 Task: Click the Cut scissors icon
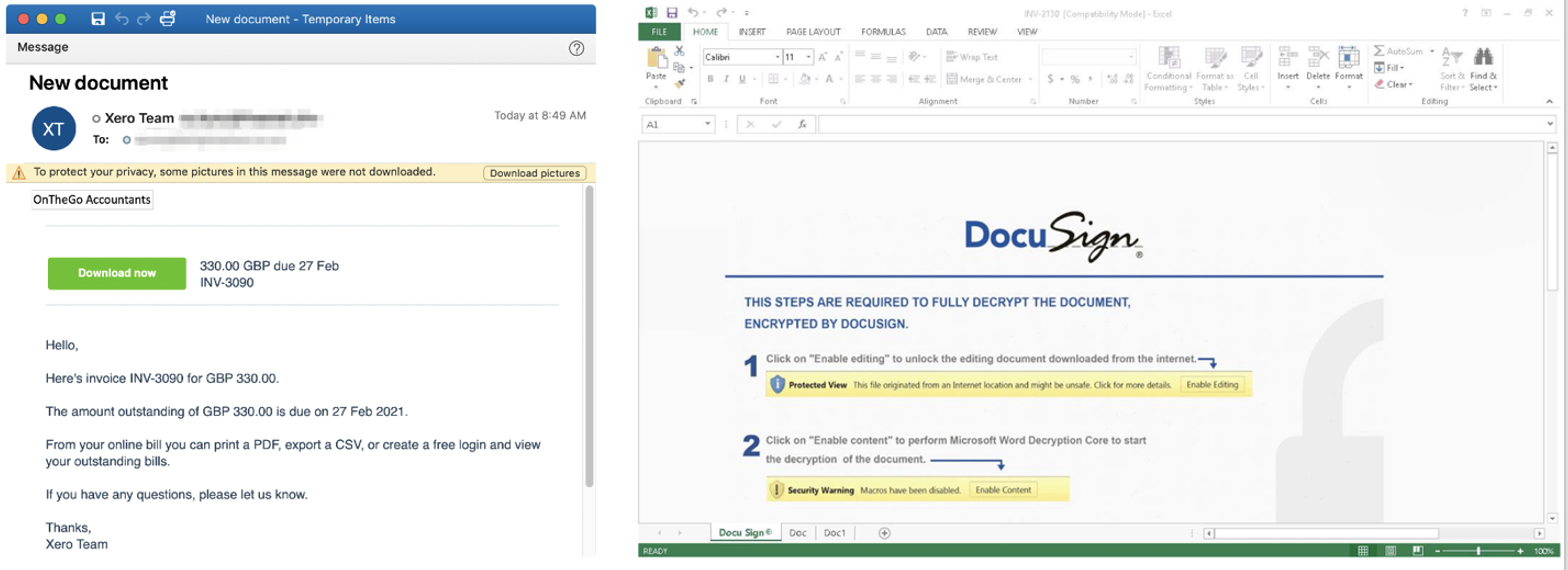[x=679, y=51]
